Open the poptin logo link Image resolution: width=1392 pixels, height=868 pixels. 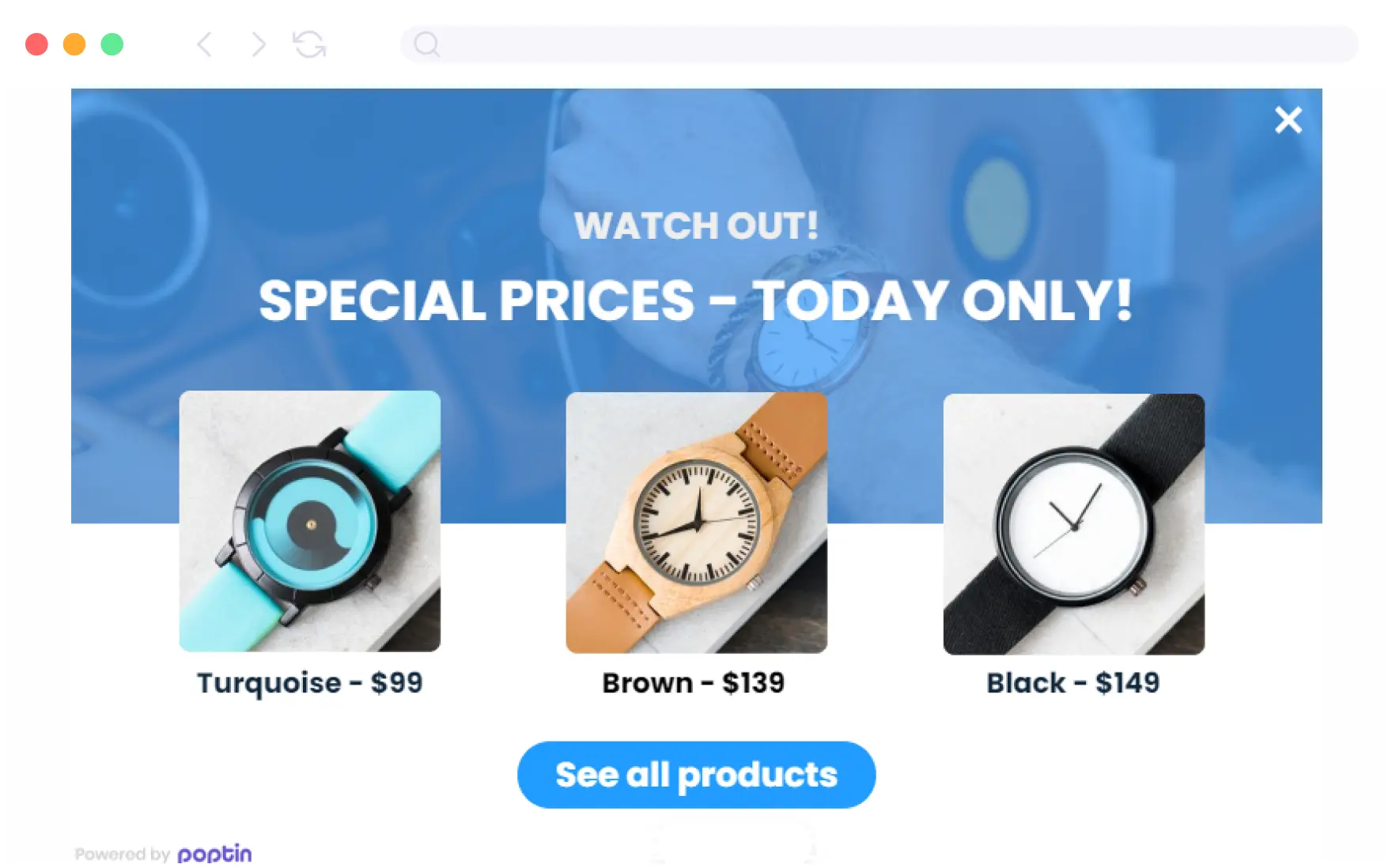point(214,854)
